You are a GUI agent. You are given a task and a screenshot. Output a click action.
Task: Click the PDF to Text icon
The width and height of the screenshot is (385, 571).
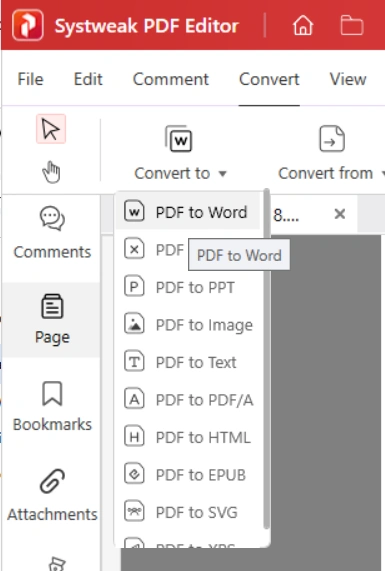pyautogui.click(x=134, y=362)
